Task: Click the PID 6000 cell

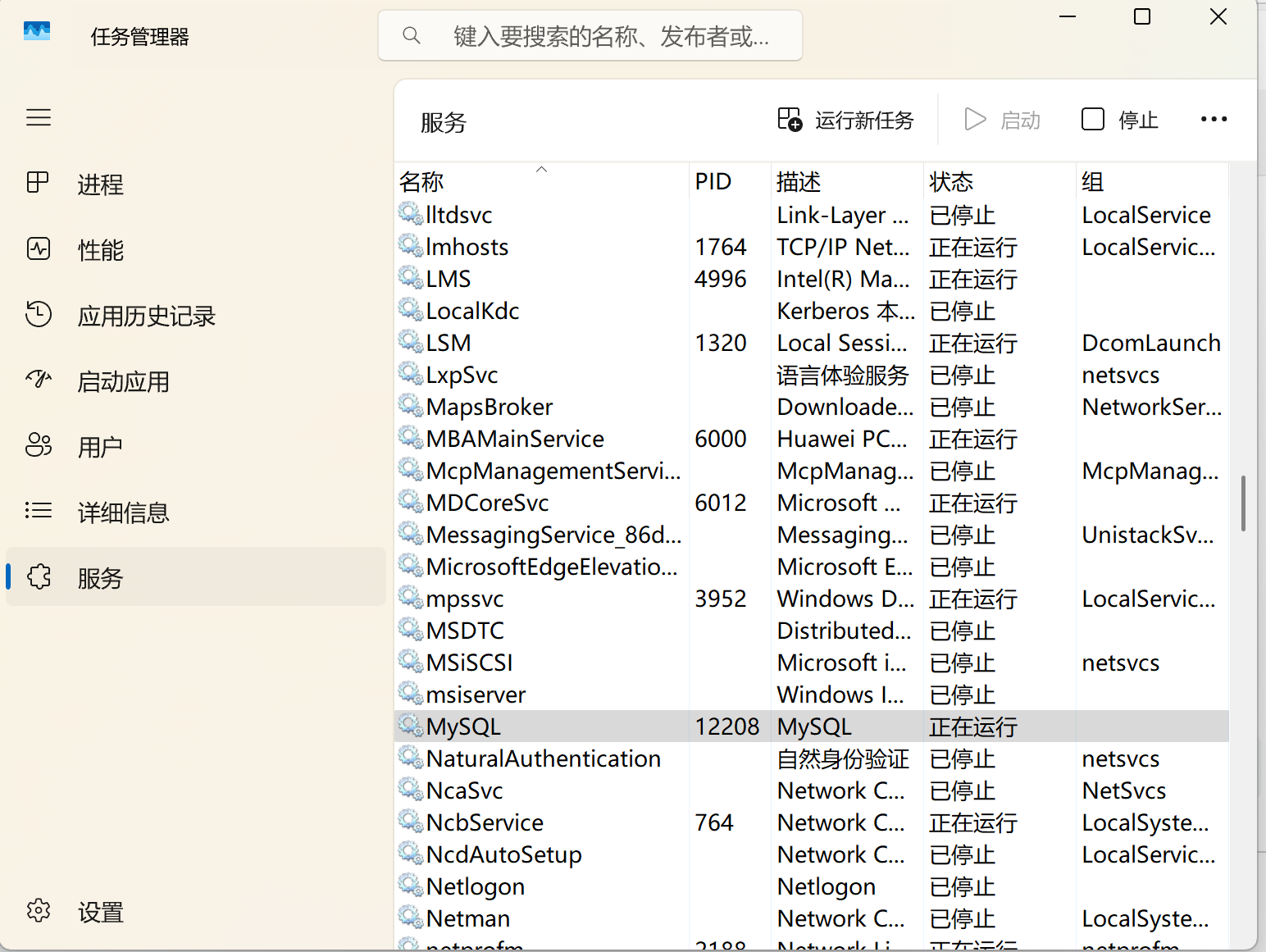Action: click(721, 439)
